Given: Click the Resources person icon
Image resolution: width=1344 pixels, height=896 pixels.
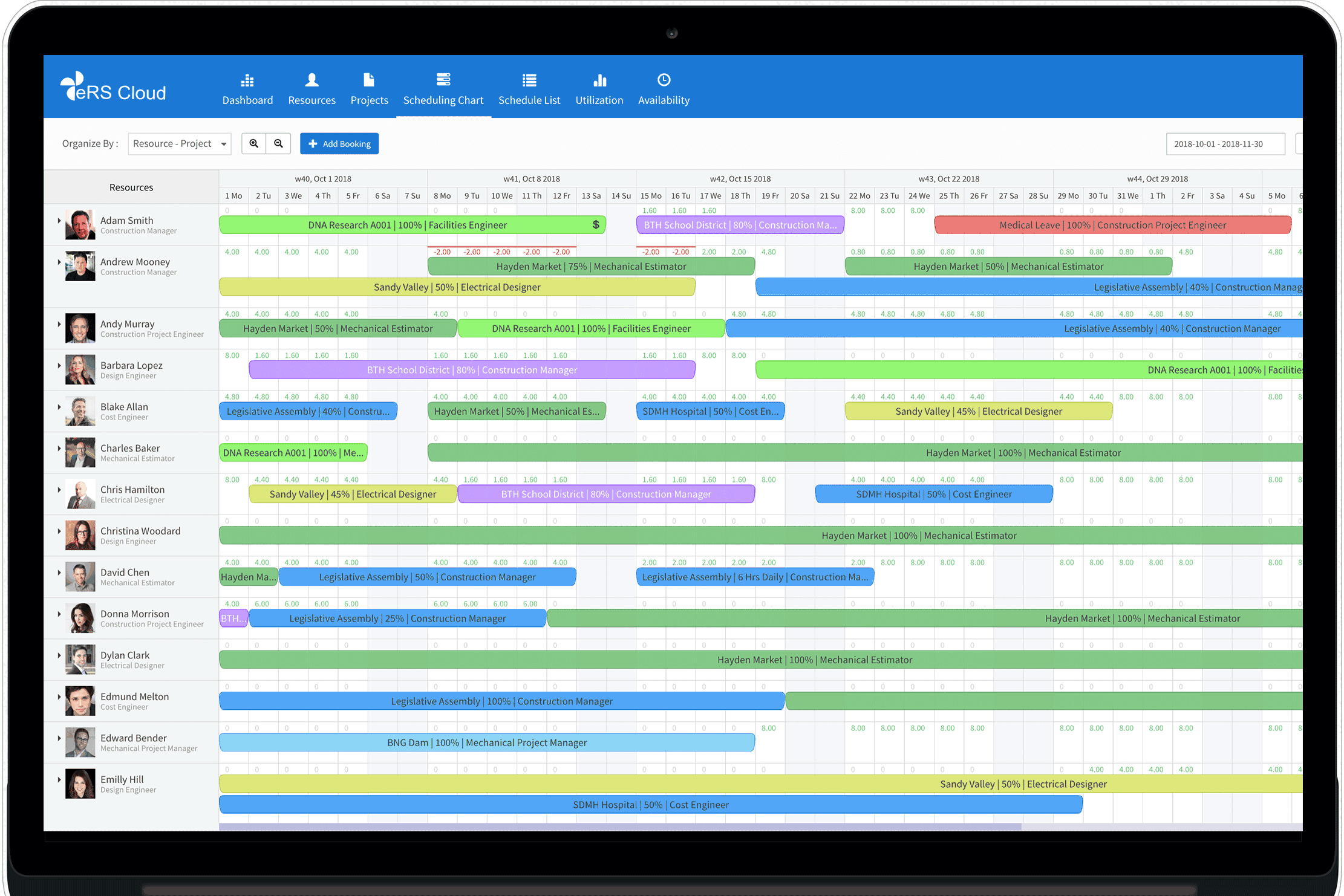Looking at the screenshot, I should [312, 80].
